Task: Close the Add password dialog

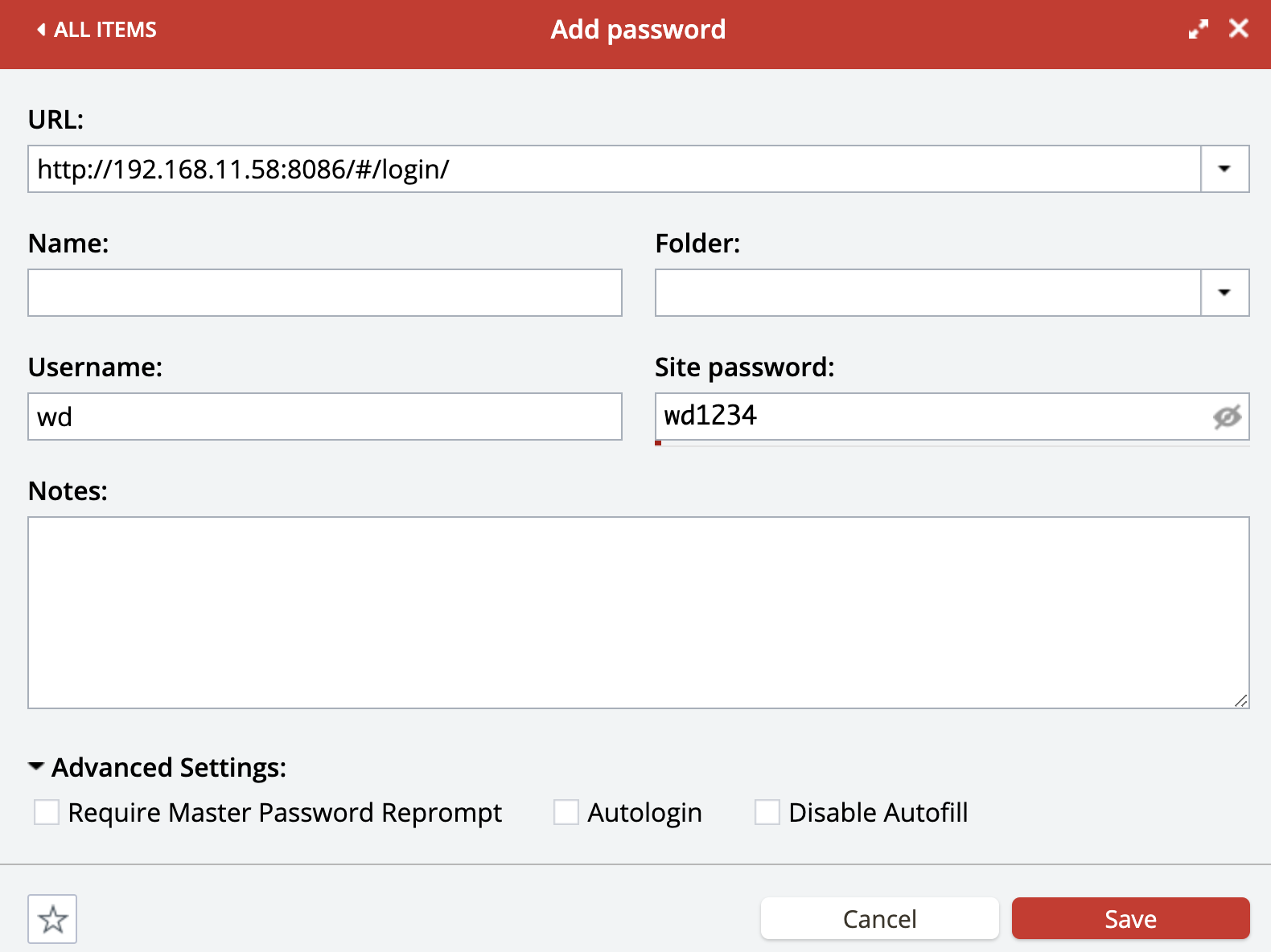Action: pyautogui.click(x=1239, y=29)
